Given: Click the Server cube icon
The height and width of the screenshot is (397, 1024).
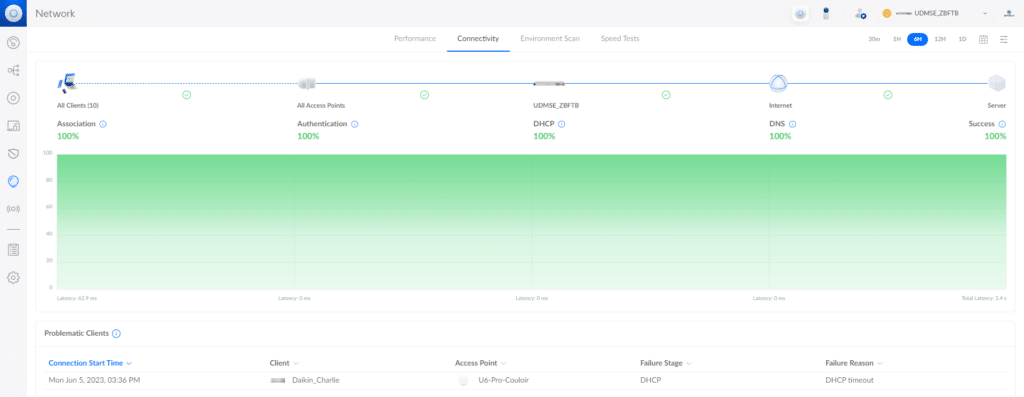Looking at the screenshot, I should [x=997, y=83].
